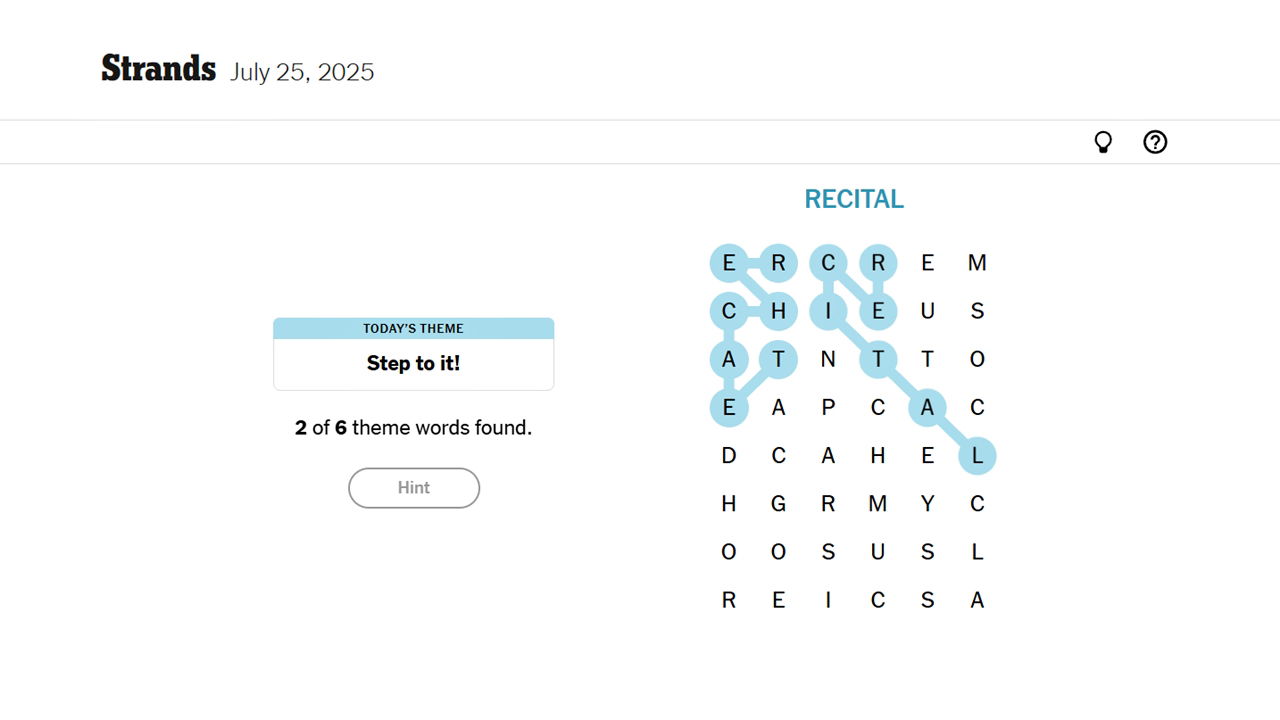Select the letter O in the rightmost column
This screenshot has height=720, width=1280.
tap(978, 359)
